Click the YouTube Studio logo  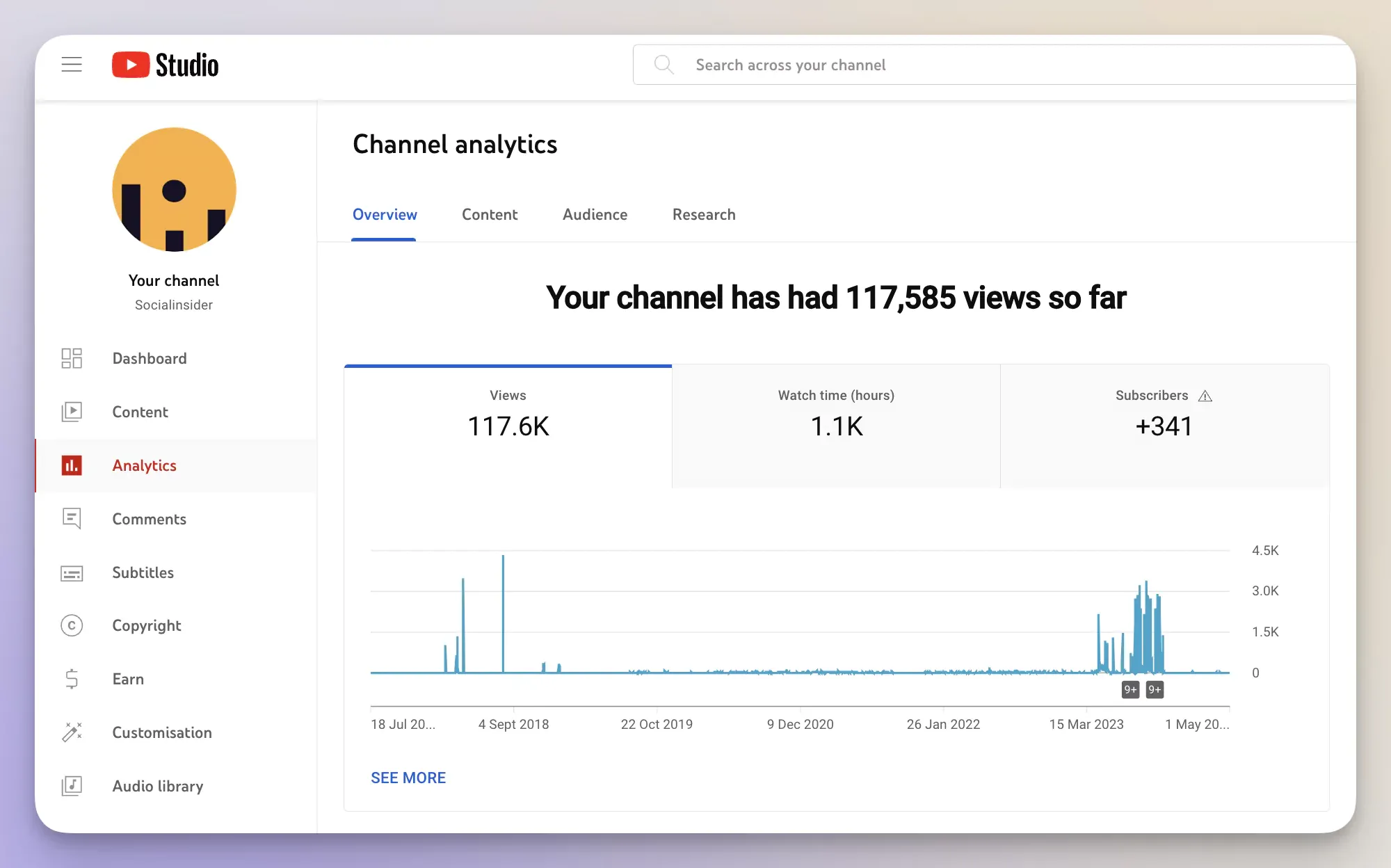[166, 65]
